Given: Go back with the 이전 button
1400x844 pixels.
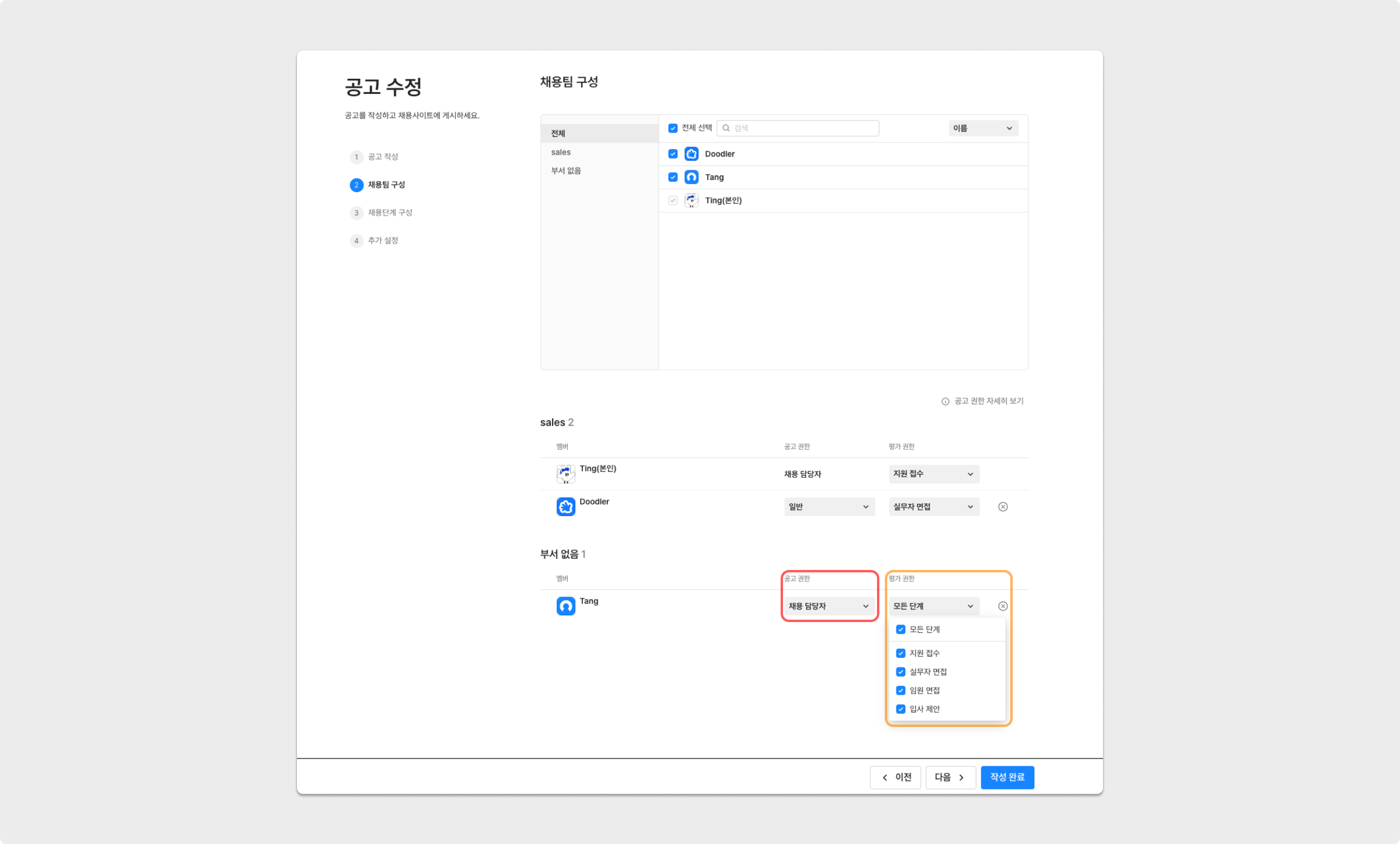Looking at the screenshot, I should (x=896, y=777).
